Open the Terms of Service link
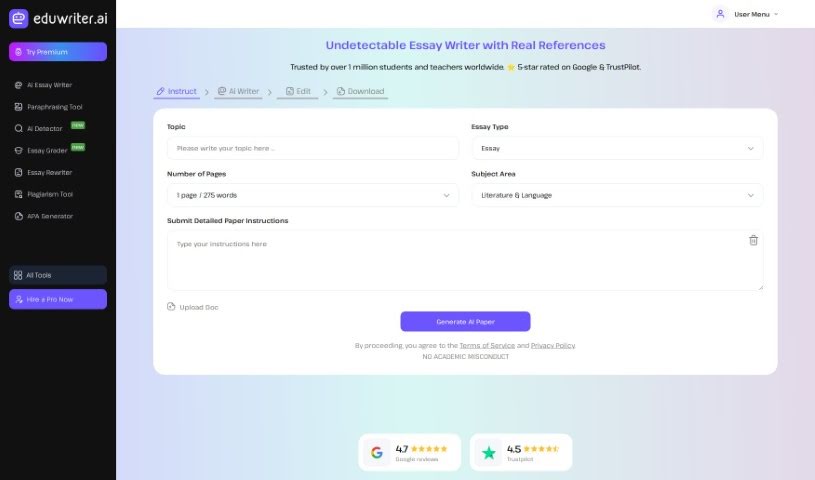 487,345
